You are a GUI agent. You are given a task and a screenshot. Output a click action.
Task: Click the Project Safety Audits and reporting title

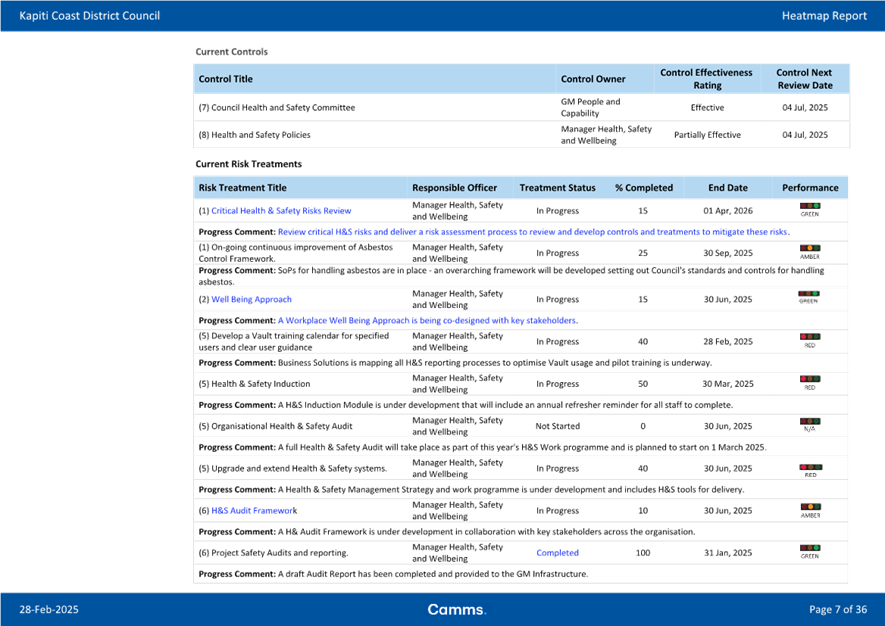273,553
